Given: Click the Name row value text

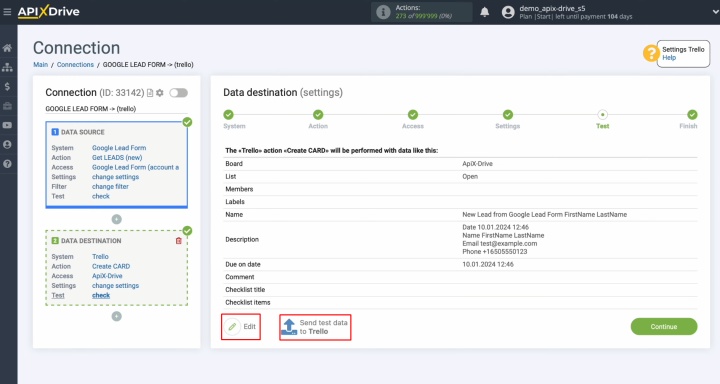Looking at the screenshot, I should point(544,215).
